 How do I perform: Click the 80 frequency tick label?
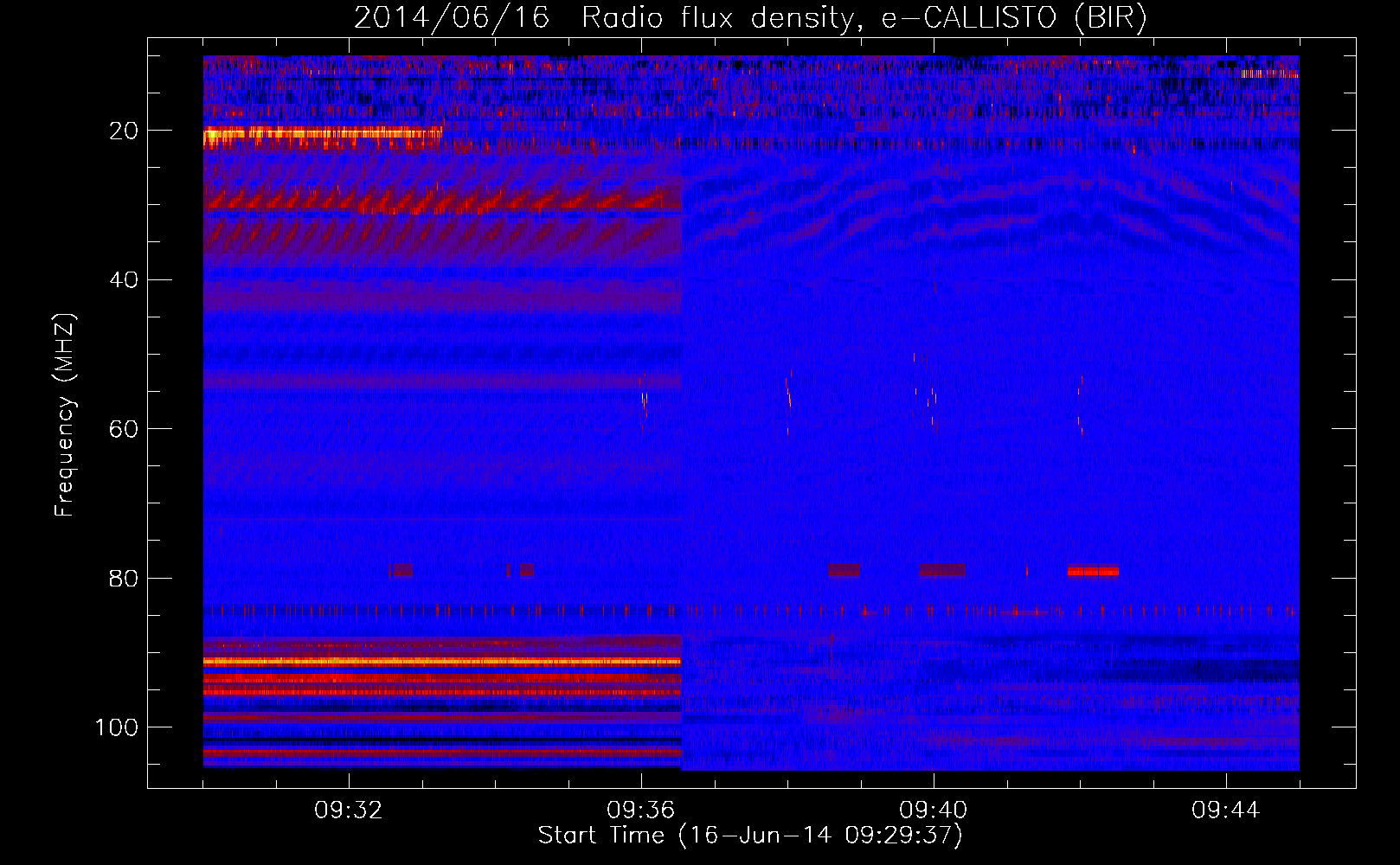click(x=124, y=578)
